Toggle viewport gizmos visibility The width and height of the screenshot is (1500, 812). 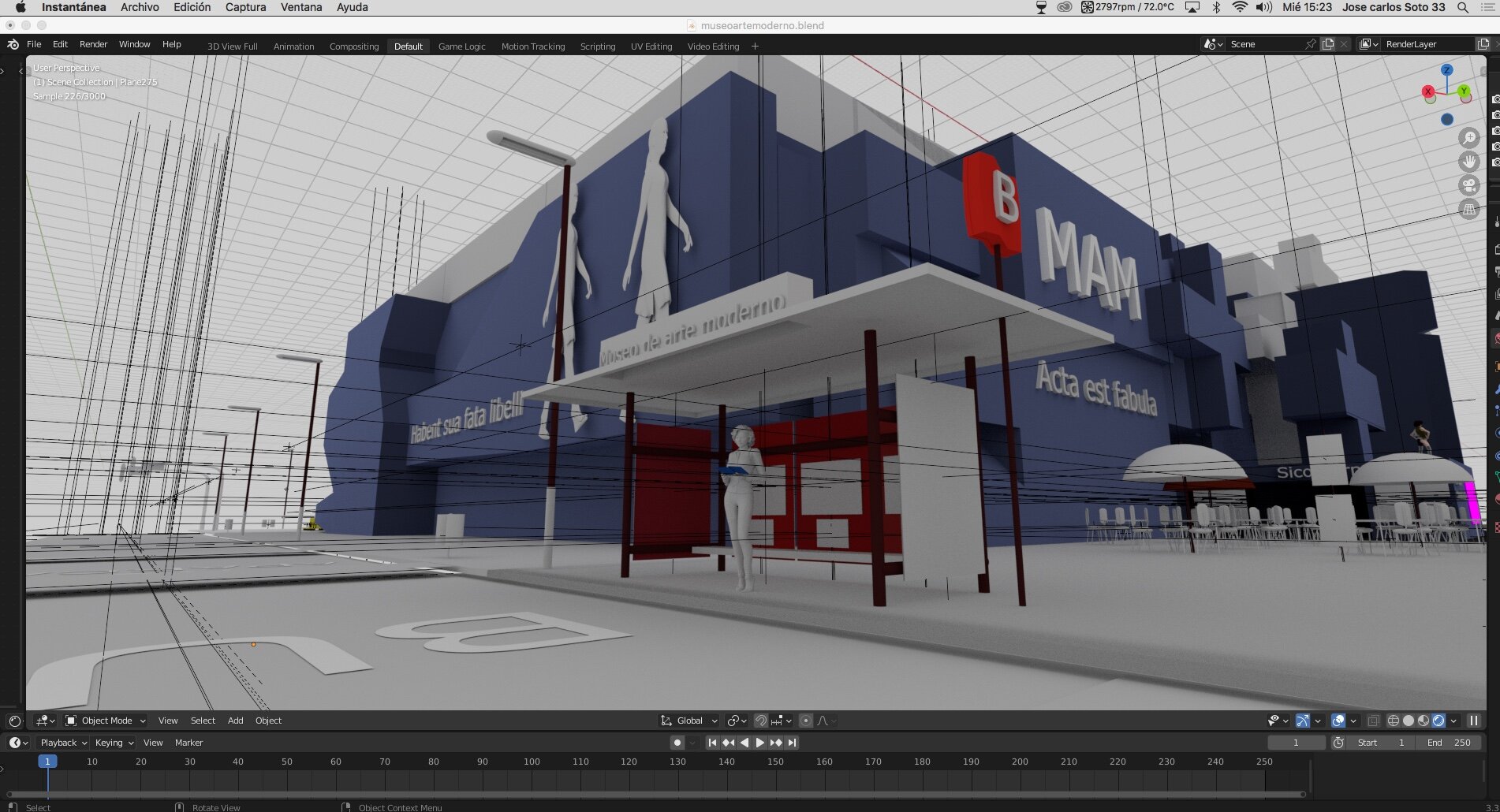[x=1302, y=721]
